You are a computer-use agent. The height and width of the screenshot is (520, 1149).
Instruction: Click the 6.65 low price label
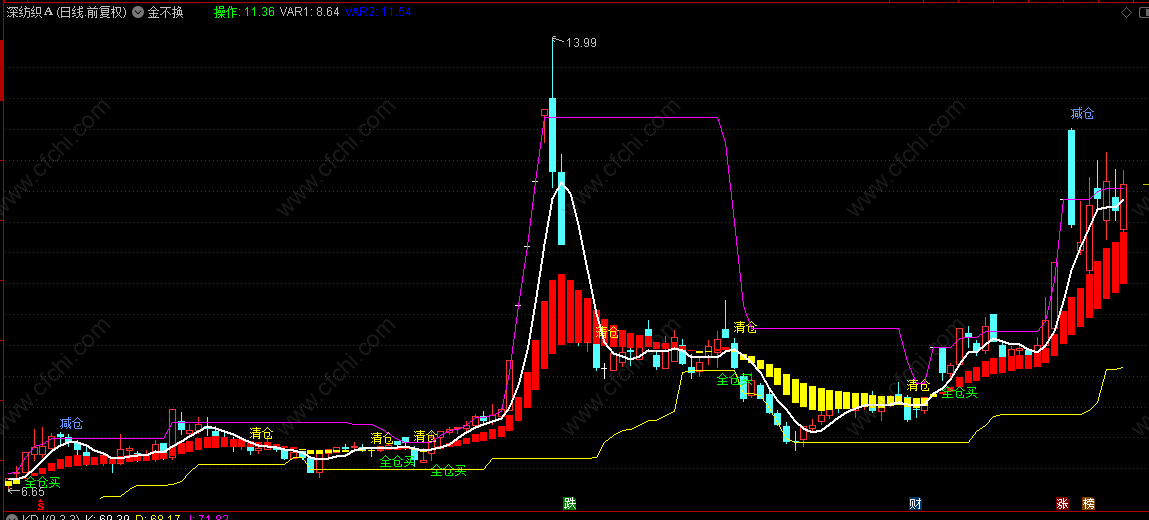32,492
